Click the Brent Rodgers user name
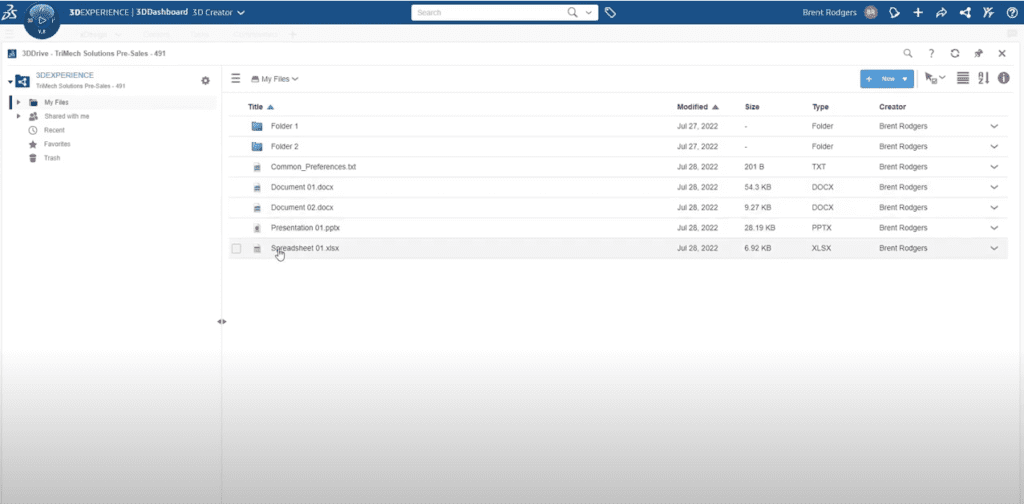1024x504 pixels. (829, 12)
